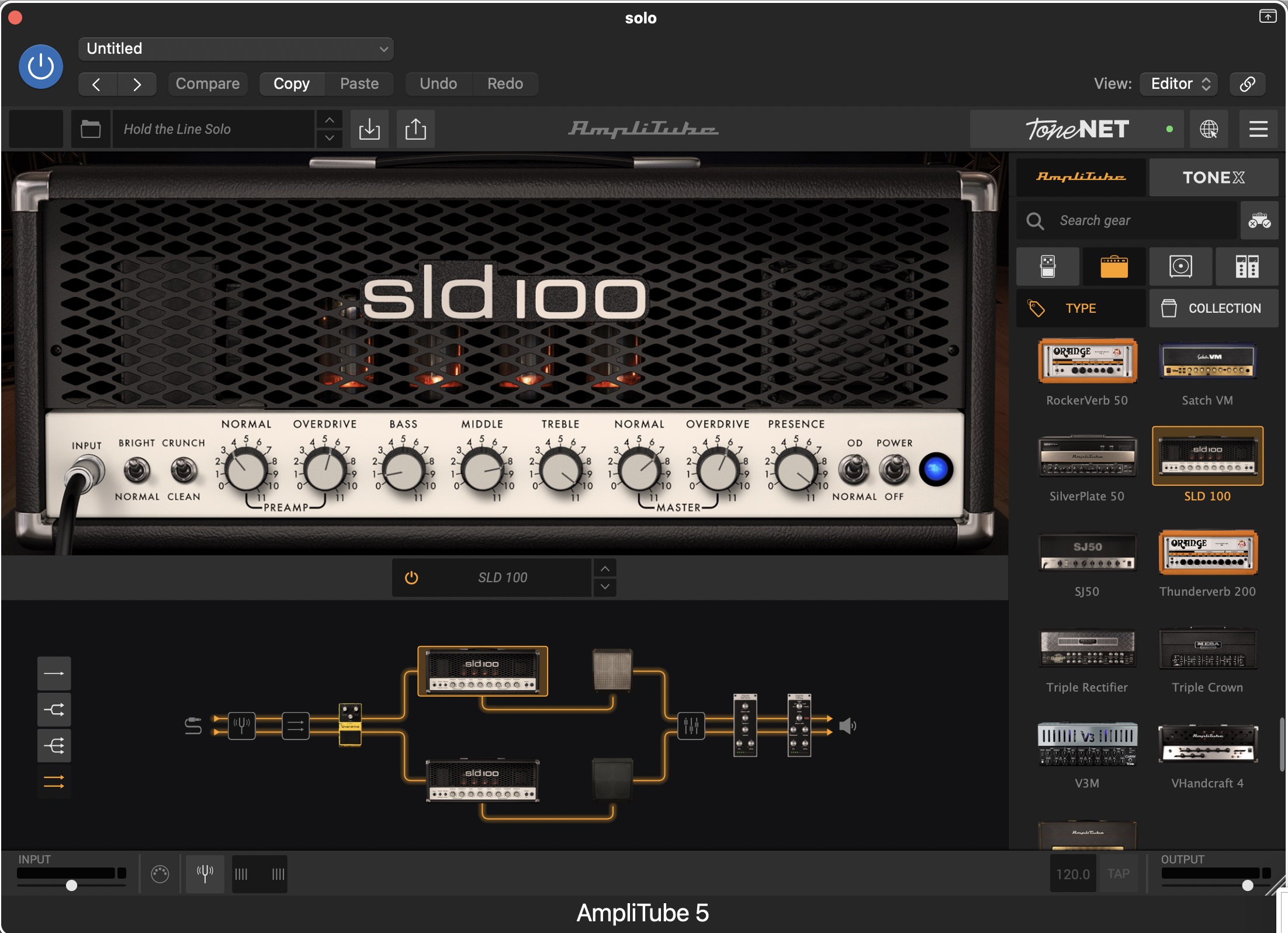The width and height of the screenshot is (1288, 933).
Task: Select the amp category icon in the gear browser
Action: pyautogui.click(x=1114, y=267)
